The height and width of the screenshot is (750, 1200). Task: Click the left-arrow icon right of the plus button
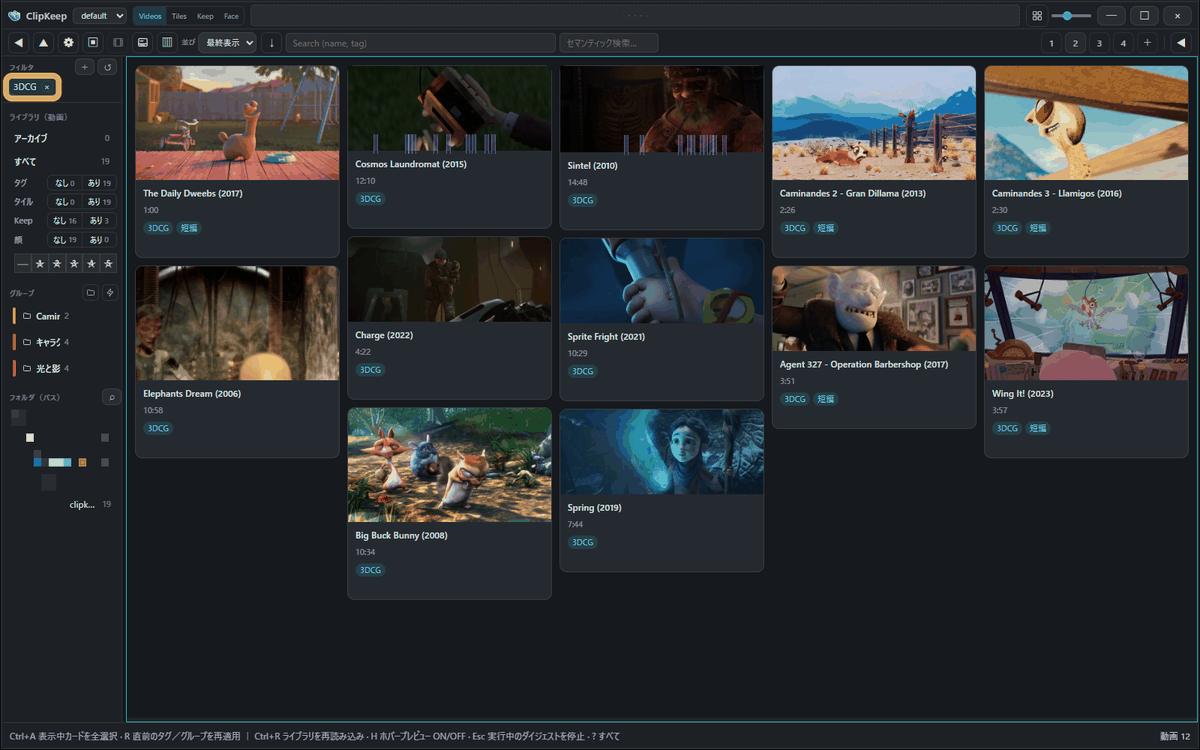(1179, 42)
